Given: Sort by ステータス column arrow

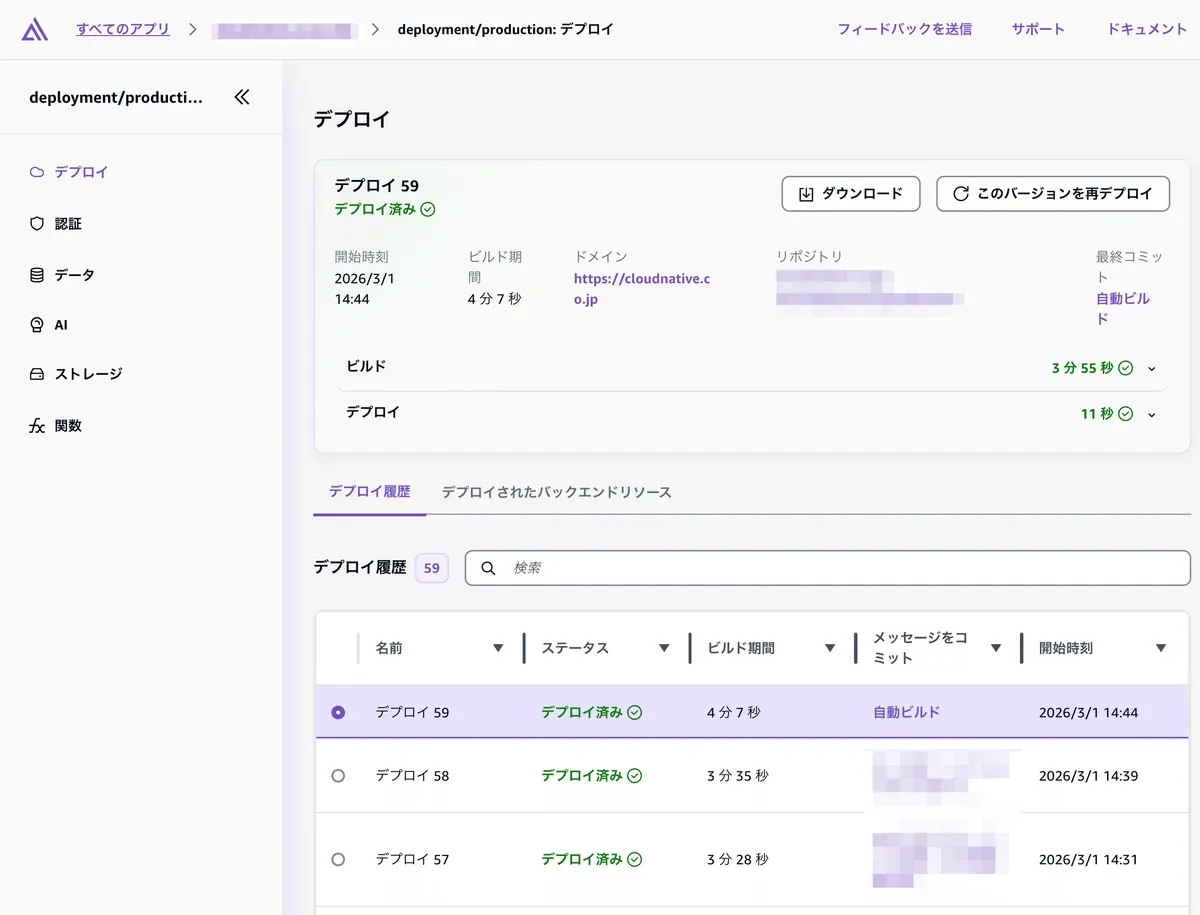Looking at the screenshot, I should 663,648.
